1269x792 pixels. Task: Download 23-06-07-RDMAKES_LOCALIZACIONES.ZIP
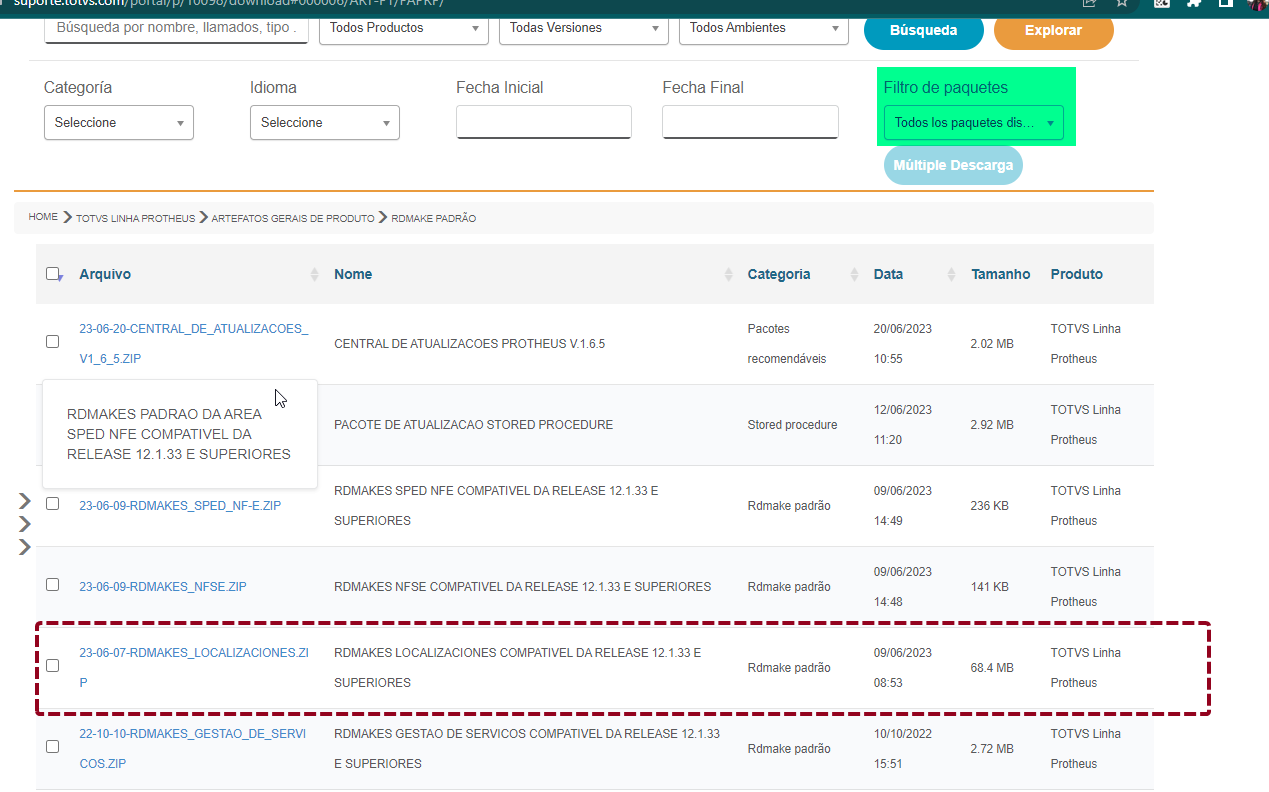194,667
